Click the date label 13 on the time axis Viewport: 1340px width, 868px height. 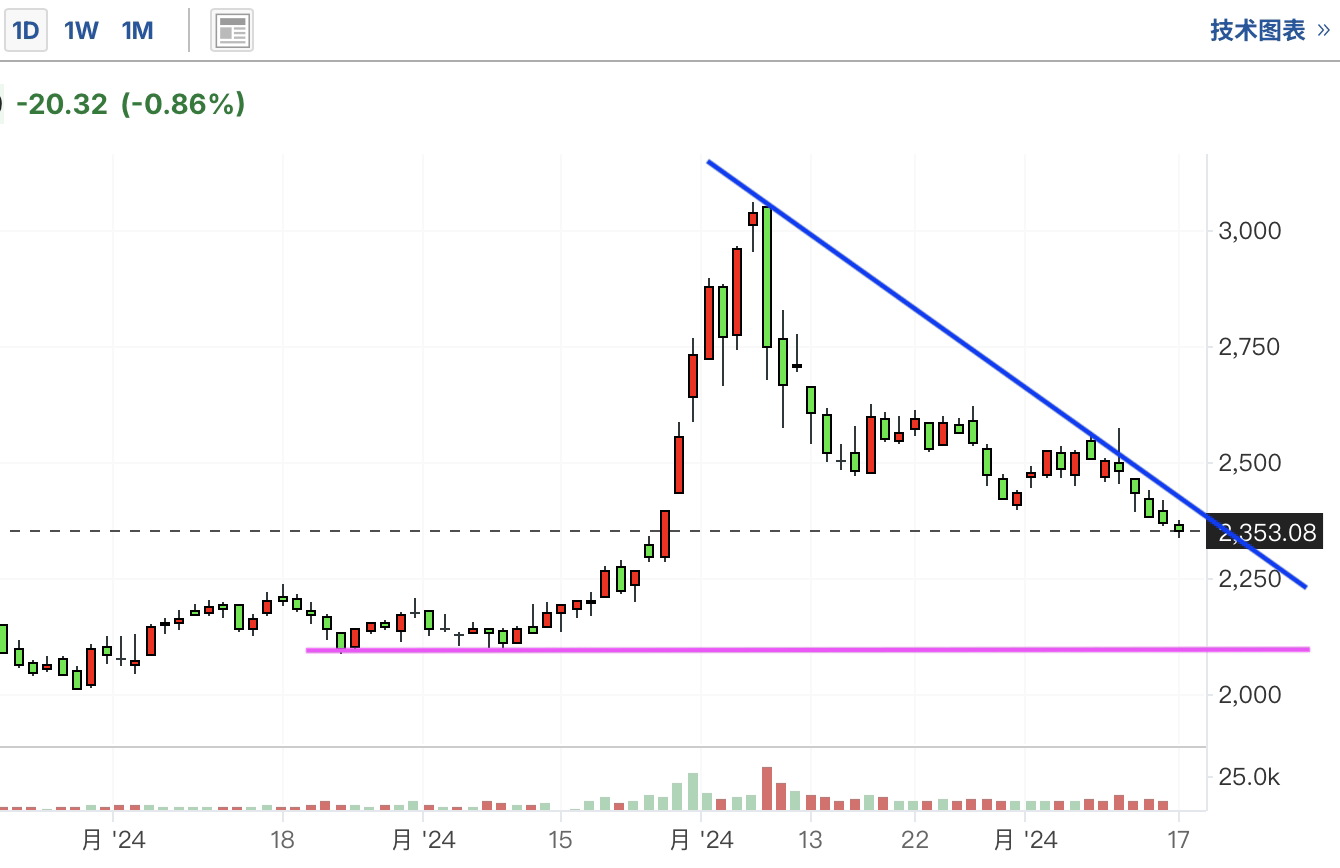click(x=809, y=840)
